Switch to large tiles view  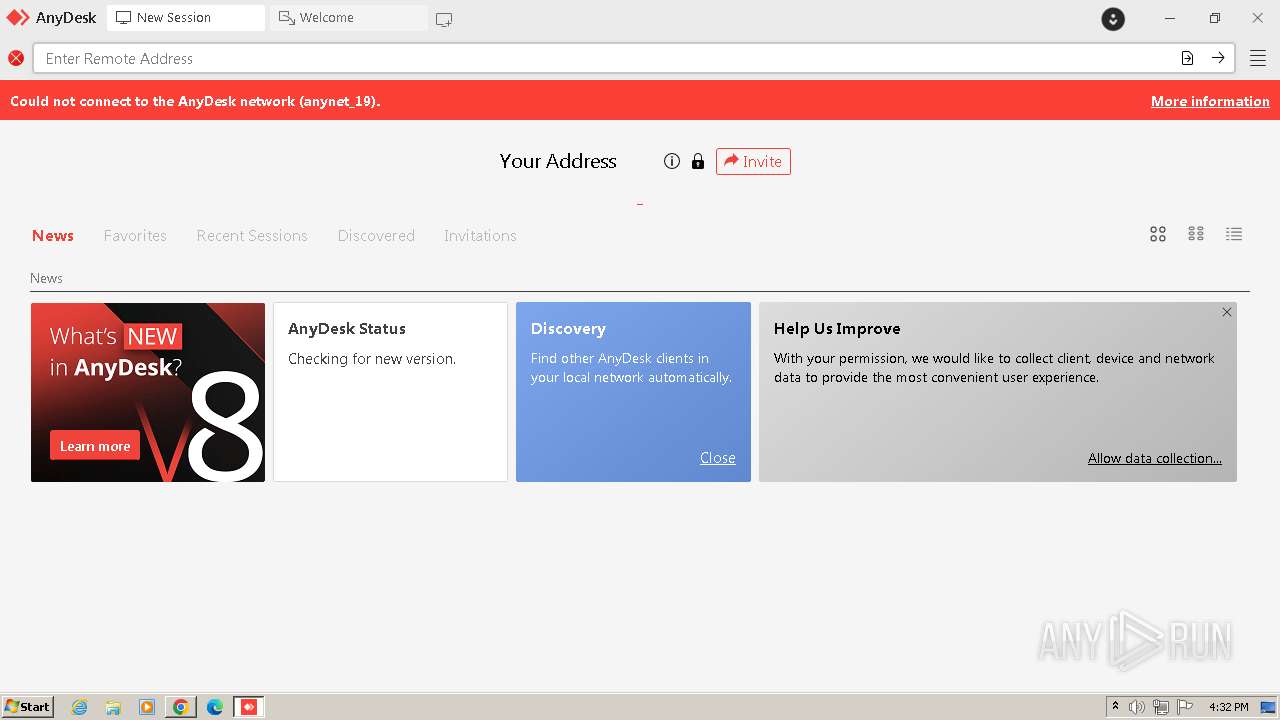point(1158,234)
